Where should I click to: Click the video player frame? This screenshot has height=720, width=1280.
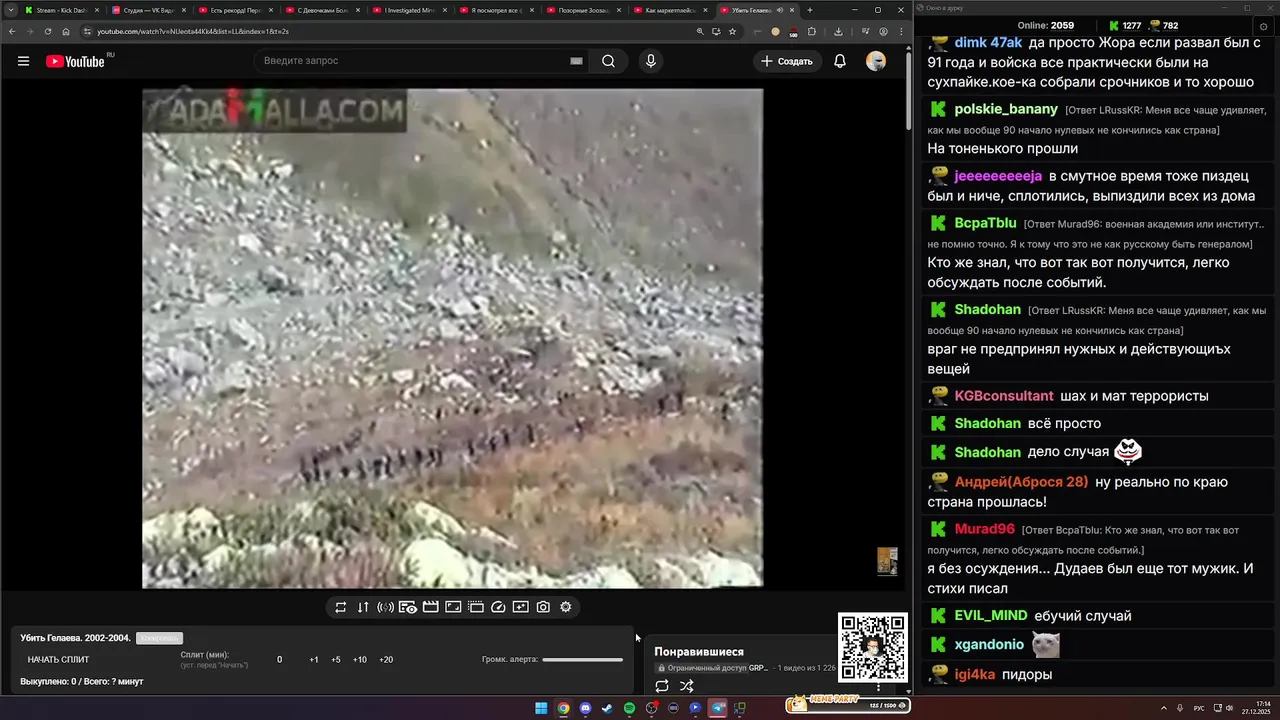coord(452,338)
